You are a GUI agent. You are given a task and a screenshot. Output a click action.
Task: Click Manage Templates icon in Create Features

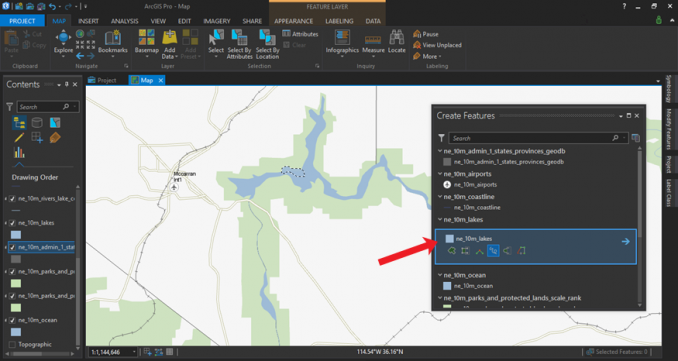pos(635,138)
